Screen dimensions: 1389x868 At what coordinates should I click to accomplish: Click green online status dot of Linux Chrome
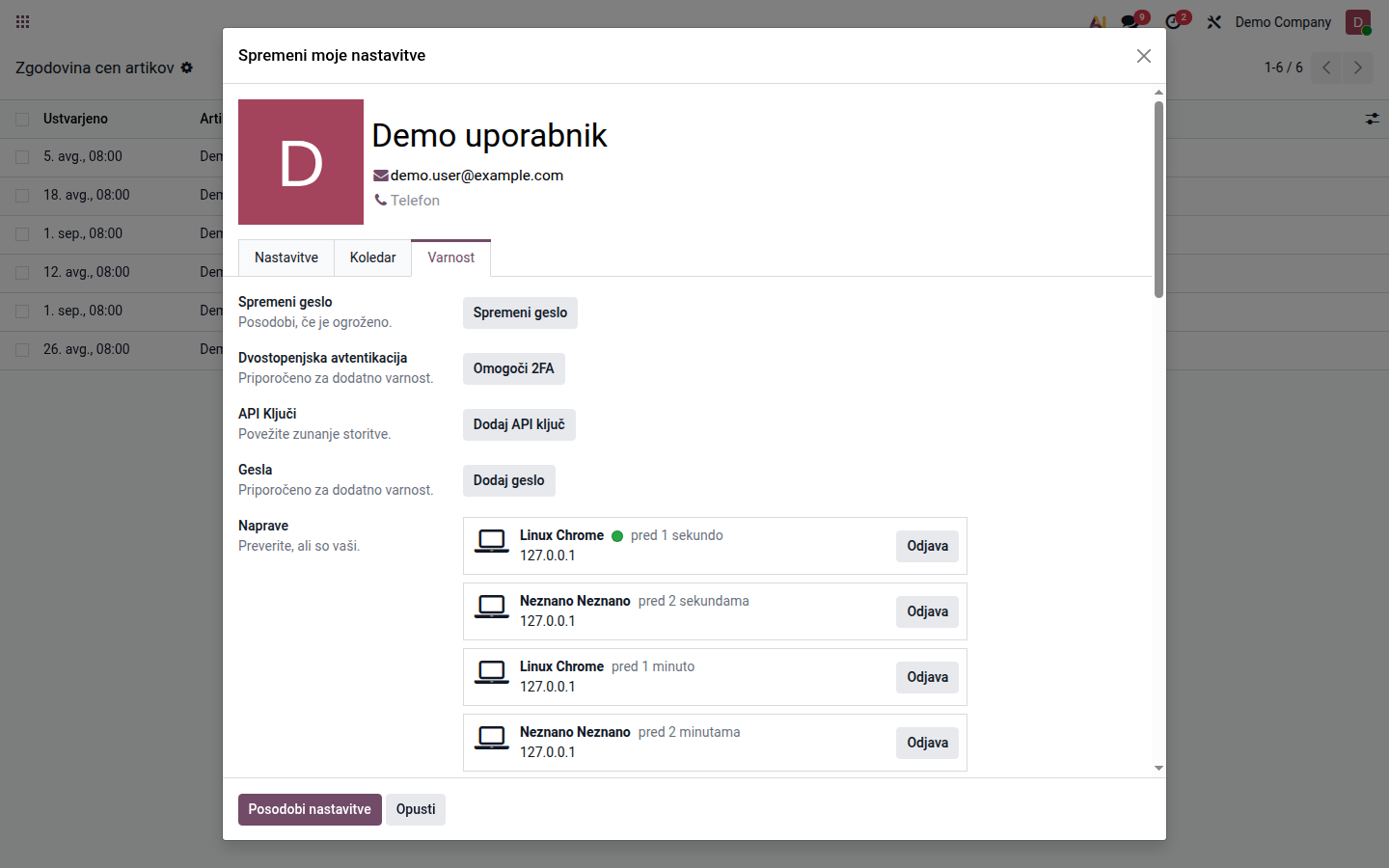coord(617,536)
